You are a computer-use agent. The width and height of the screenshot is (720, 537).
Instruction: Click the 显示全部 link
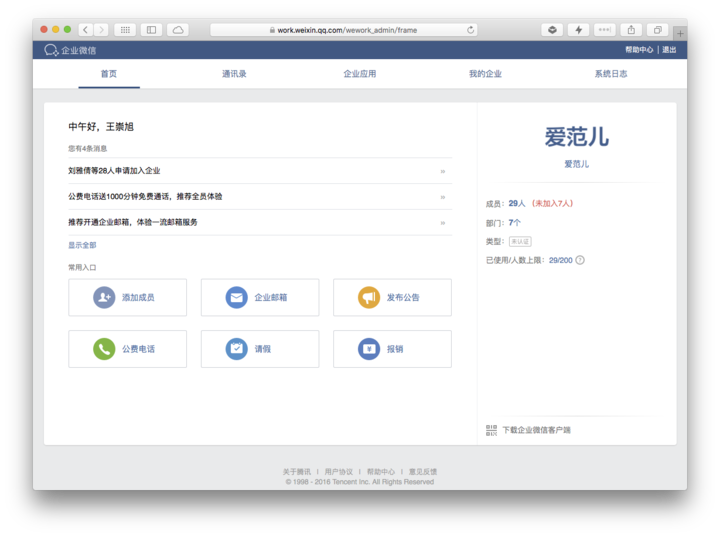(x=82, y=245)
